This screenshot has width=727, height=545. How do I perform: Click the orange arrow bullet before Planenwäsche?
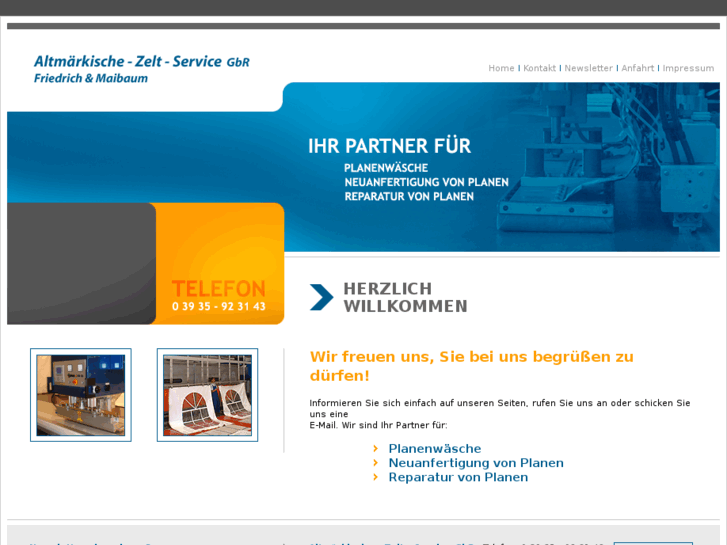[376, 449]
